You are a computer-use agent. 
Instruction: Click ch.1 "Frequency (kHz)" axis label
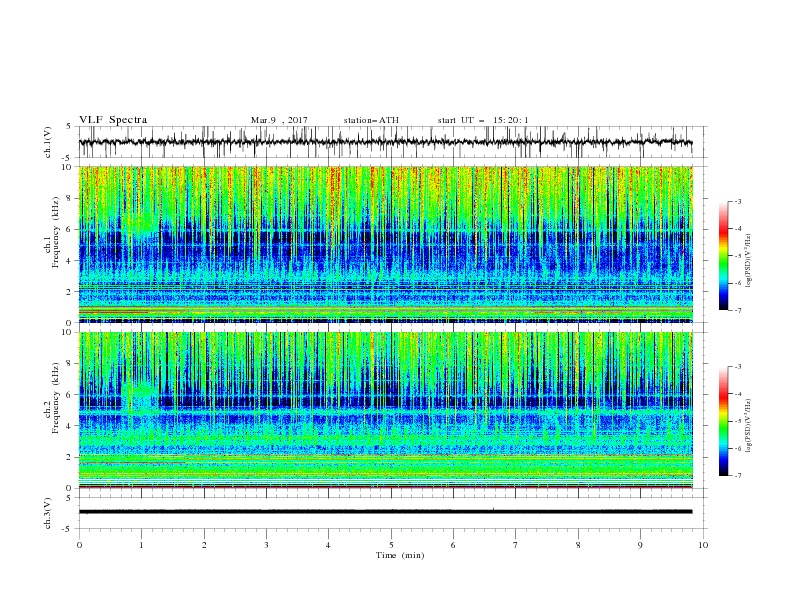(55, 233)
